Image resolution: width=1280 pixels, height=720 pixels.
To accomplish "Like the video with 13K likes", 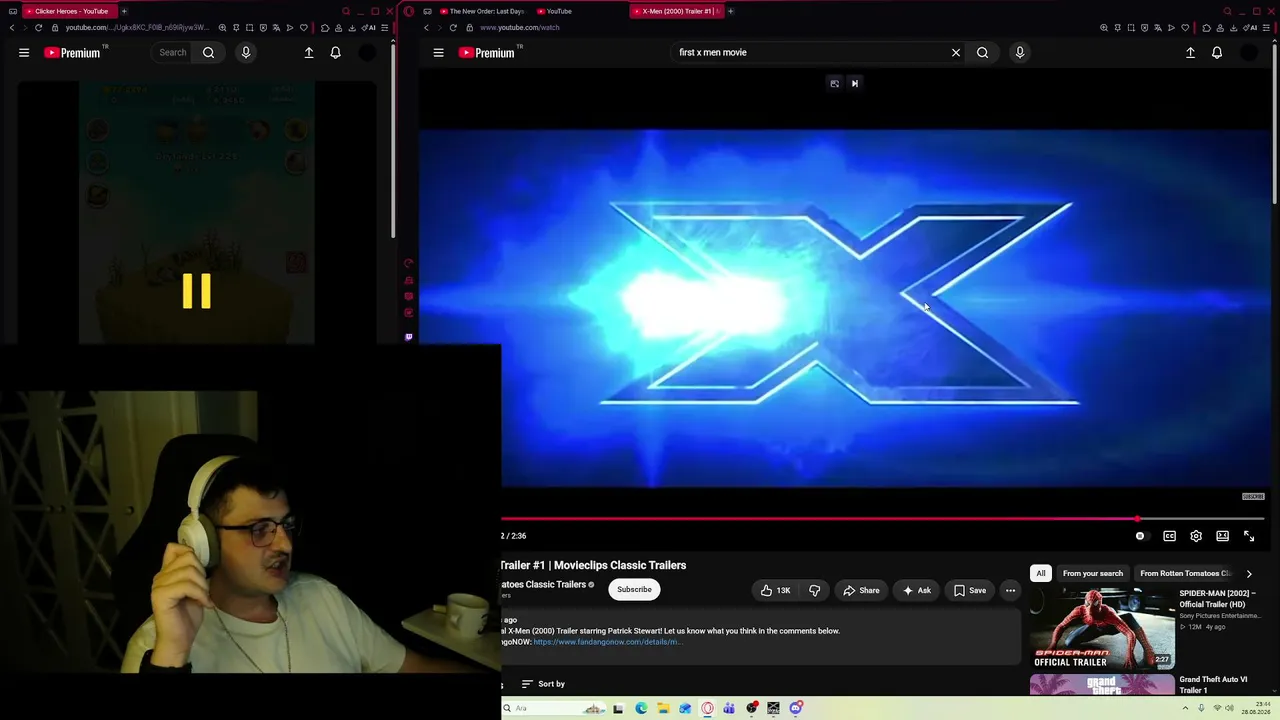I will tap(775, 591).
